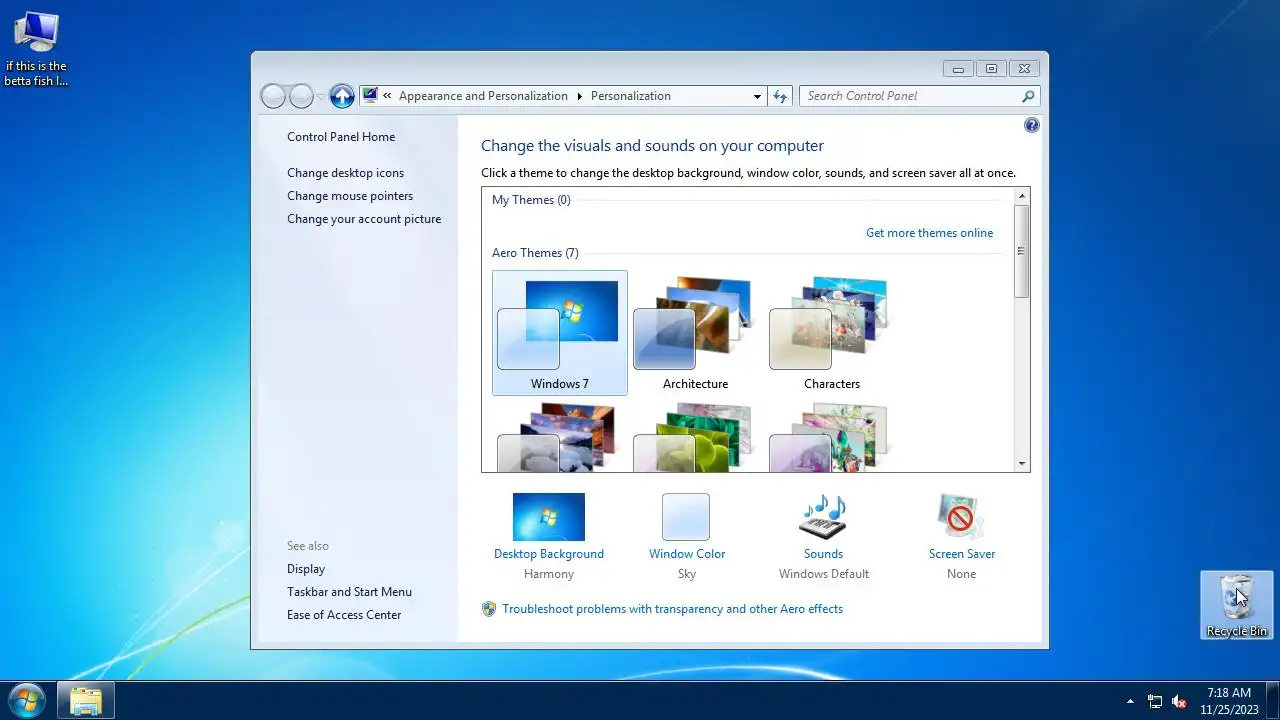Click Appearance and Personalization breadcrumb
Viewport: 1280px width, 720px height.
click(x=483, y=96)
